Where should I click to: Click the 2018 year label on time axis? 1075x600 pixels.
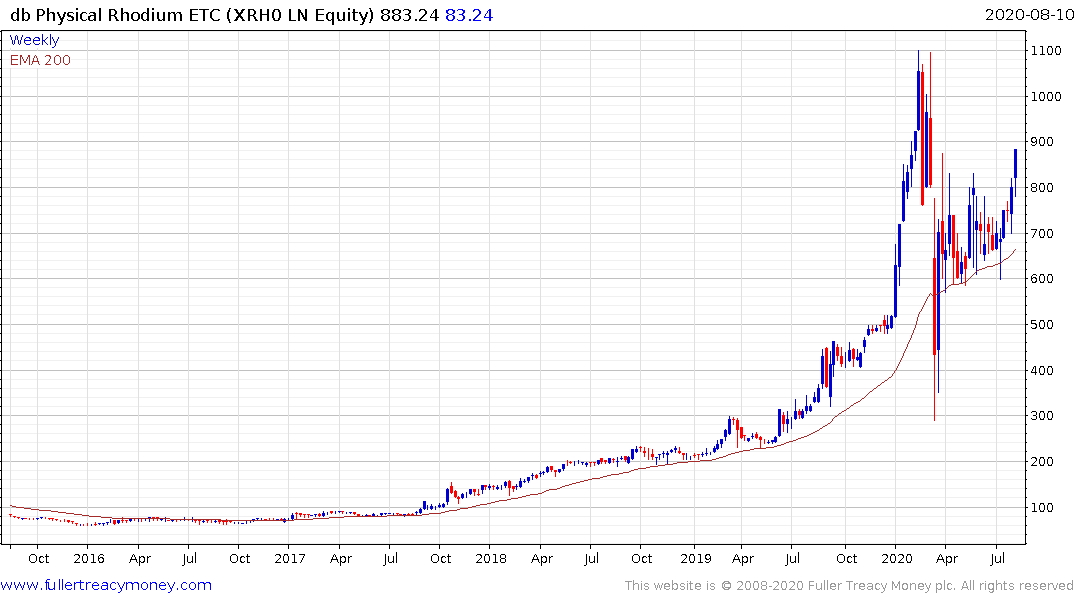[492, 559]
